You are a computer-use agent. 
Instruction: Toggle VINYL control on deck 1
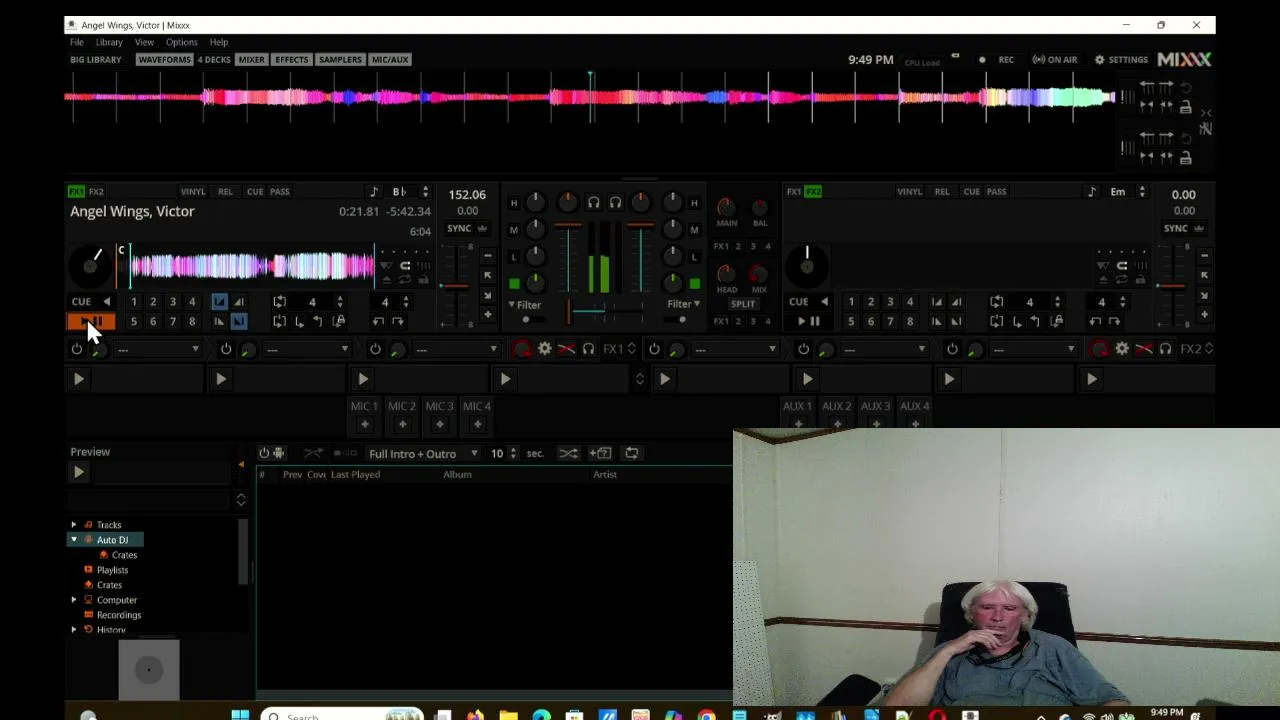tap(193, 192)
